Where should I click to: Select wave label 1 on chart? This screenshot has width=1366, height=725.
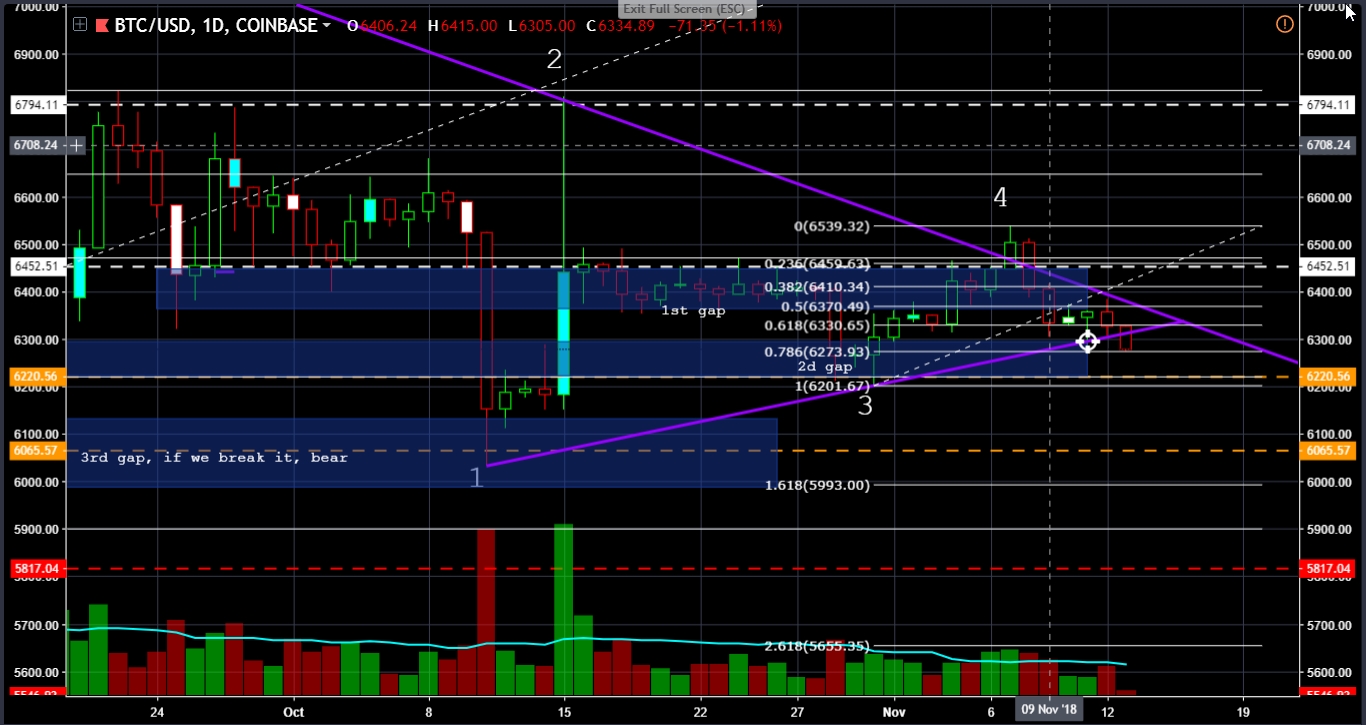click(476, 478)
